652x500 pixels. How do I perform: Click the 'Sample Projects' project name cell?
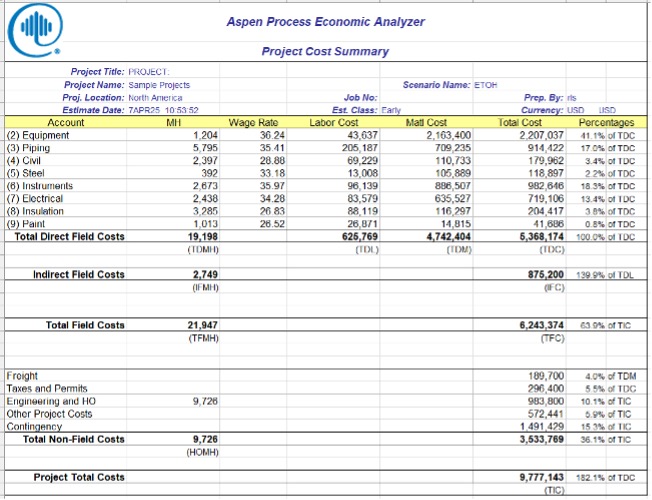coord(159,85)
